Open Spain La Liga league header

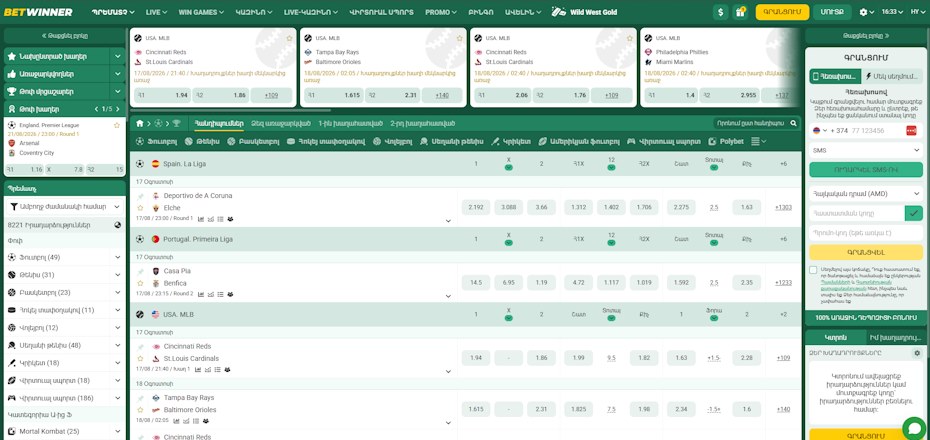pyautogui.click(x=184, y=164)
